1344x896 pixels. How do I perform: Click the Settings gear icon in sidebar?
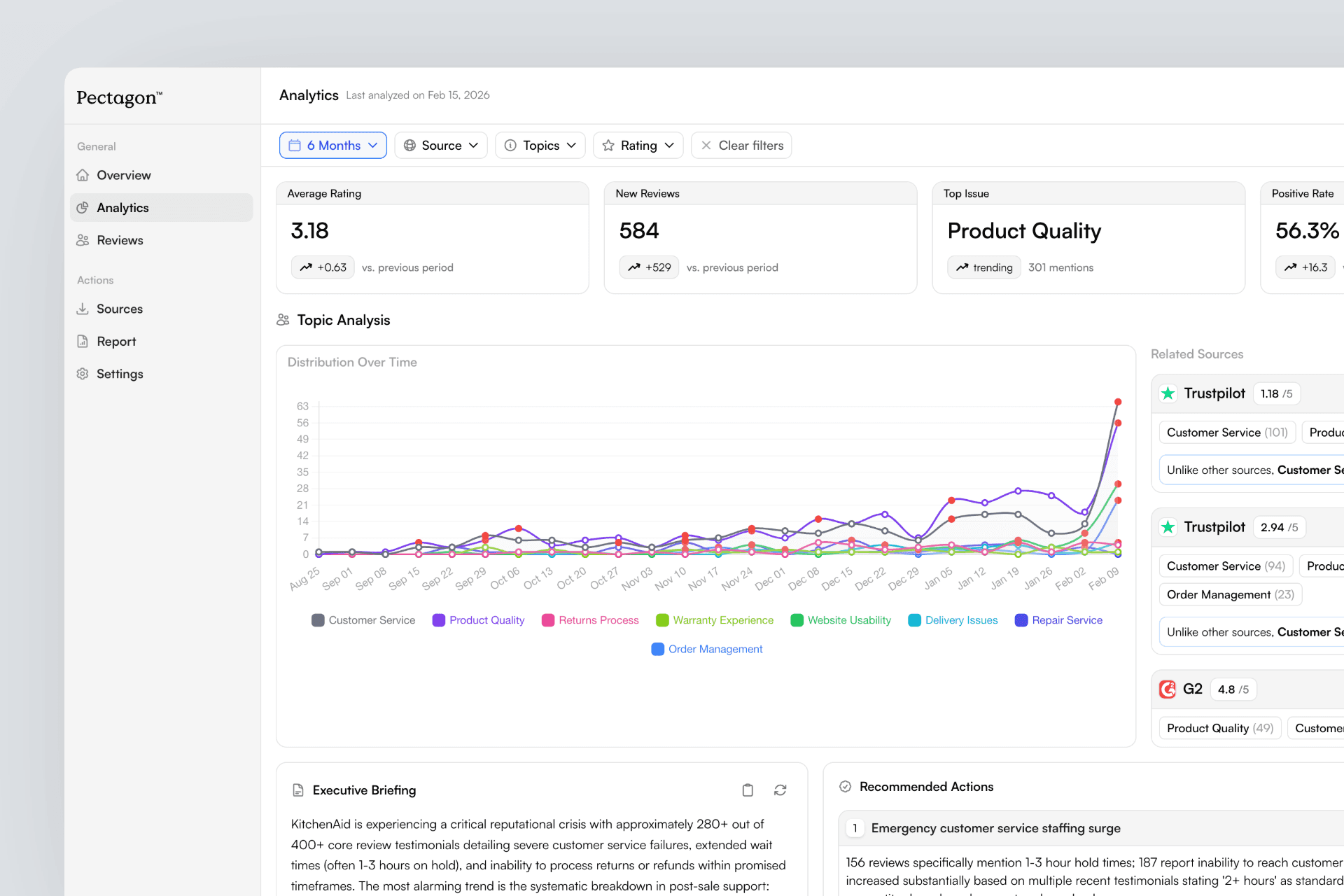tap(83, 374)
